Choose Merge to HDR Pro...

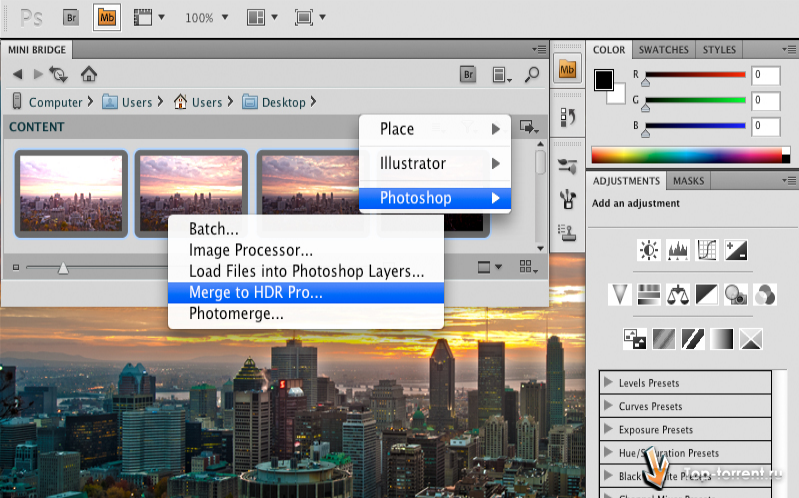[x=306, y=293]
